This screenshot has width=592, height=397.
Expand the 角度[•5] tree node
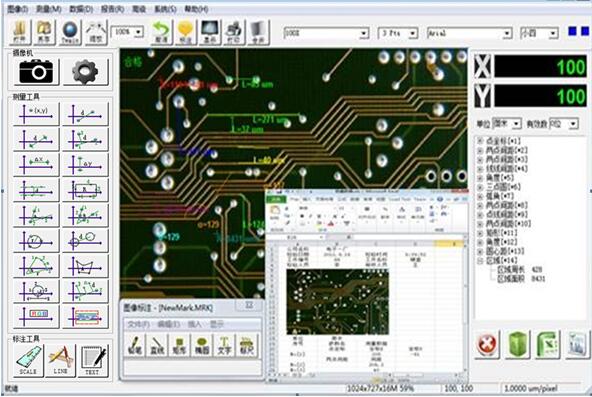(x=480, y=178)
